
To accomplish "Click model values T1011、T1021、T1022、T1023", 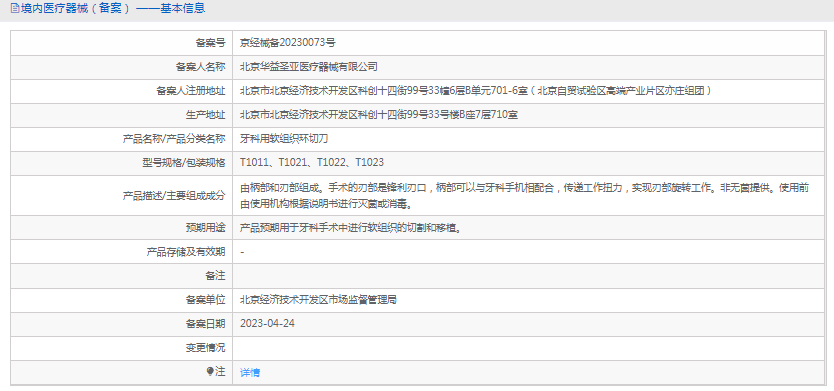I will 312,163.
